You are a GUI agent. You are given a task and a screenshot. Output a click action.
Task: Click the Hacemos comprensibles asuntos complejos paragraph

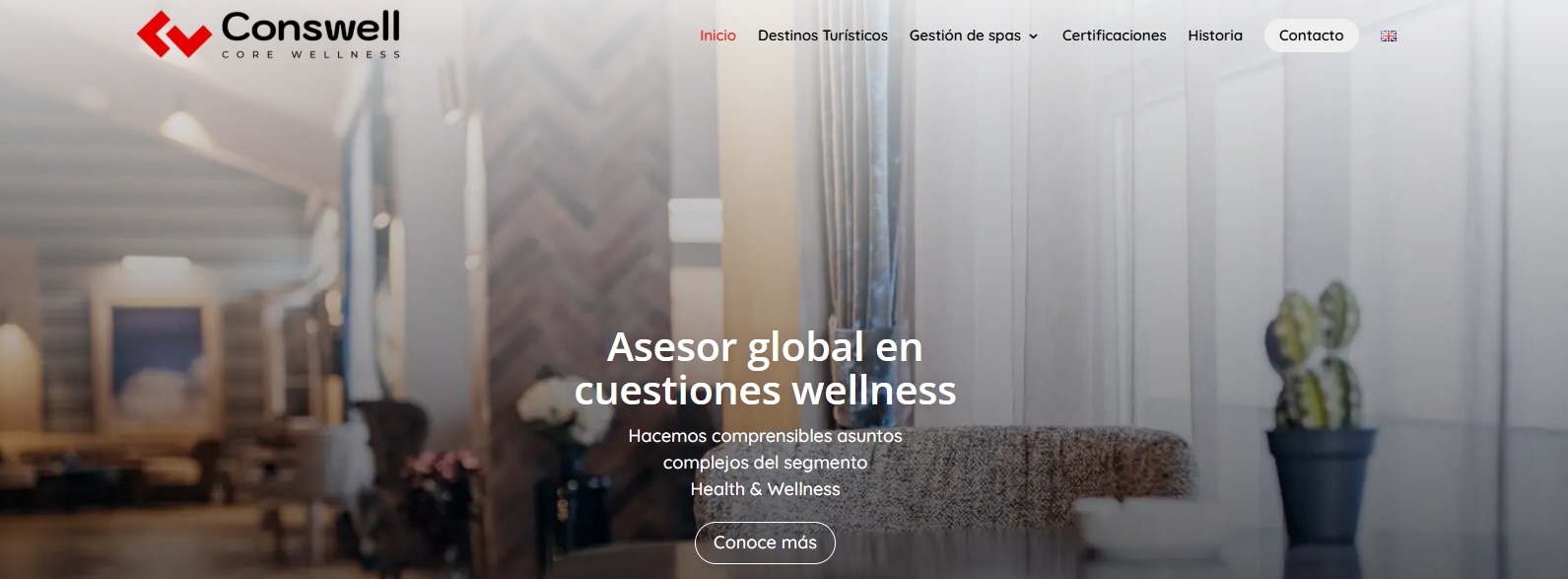point(765,462)
